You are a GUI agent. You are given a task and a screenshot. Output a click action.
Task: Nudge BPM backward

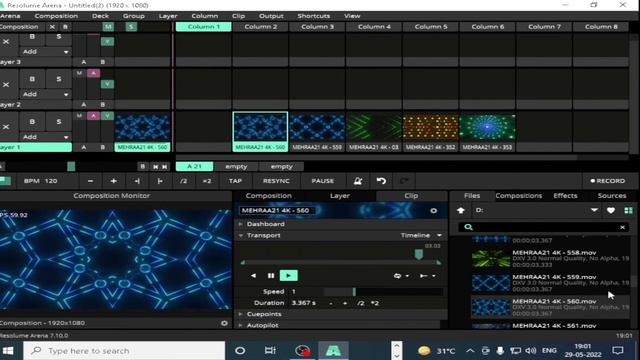pos(137,181)
